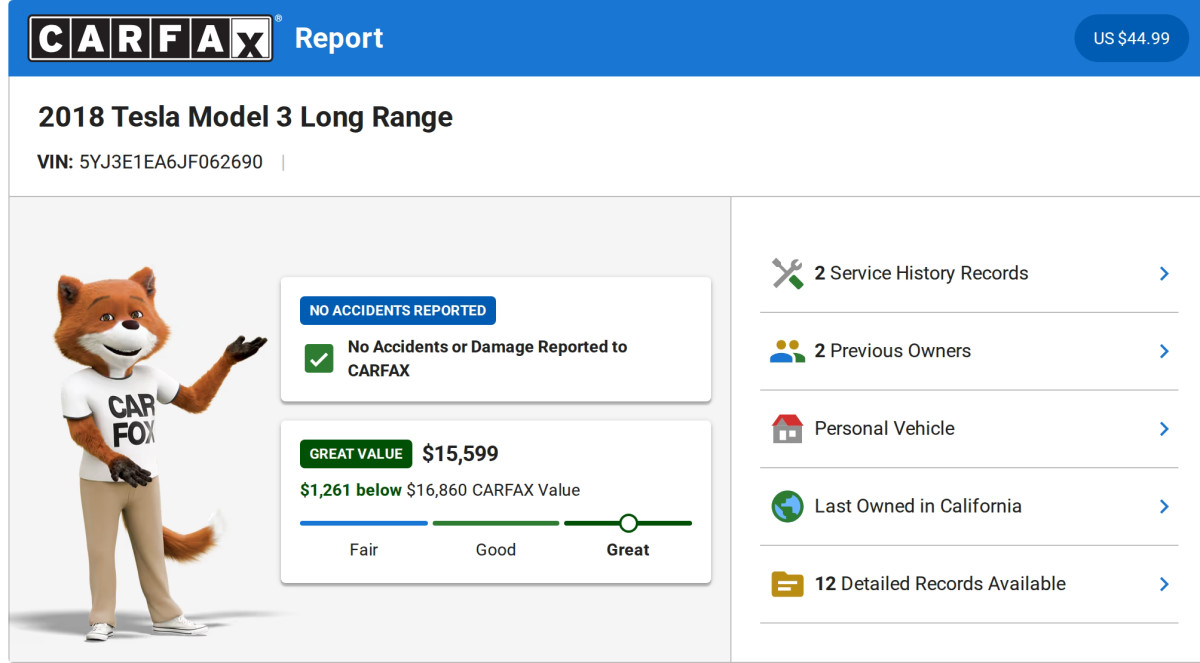Click the $1,261 below text
Viewport: 1200px width, 663px height.
[x=351, y=490]
